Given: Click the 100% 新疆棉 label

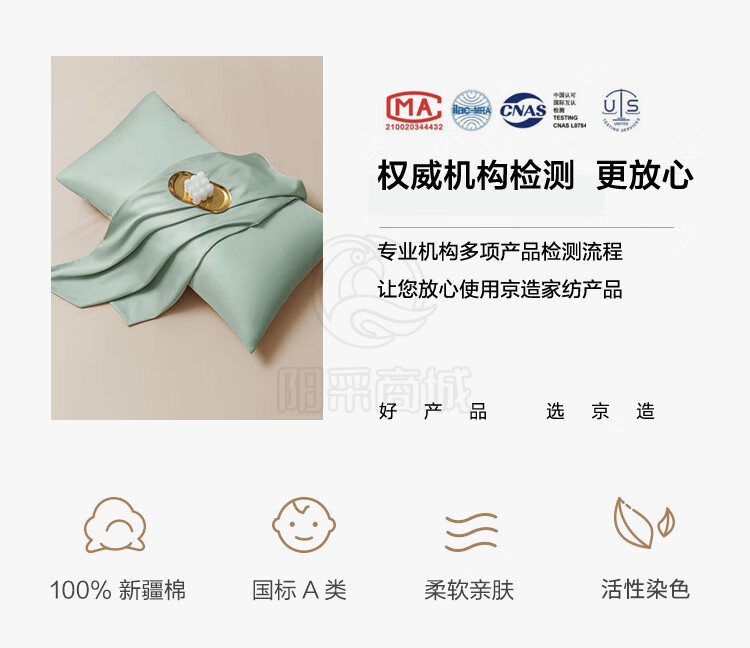Looking at the screenshot, I should pyautogui.click(x=117, y=590).
